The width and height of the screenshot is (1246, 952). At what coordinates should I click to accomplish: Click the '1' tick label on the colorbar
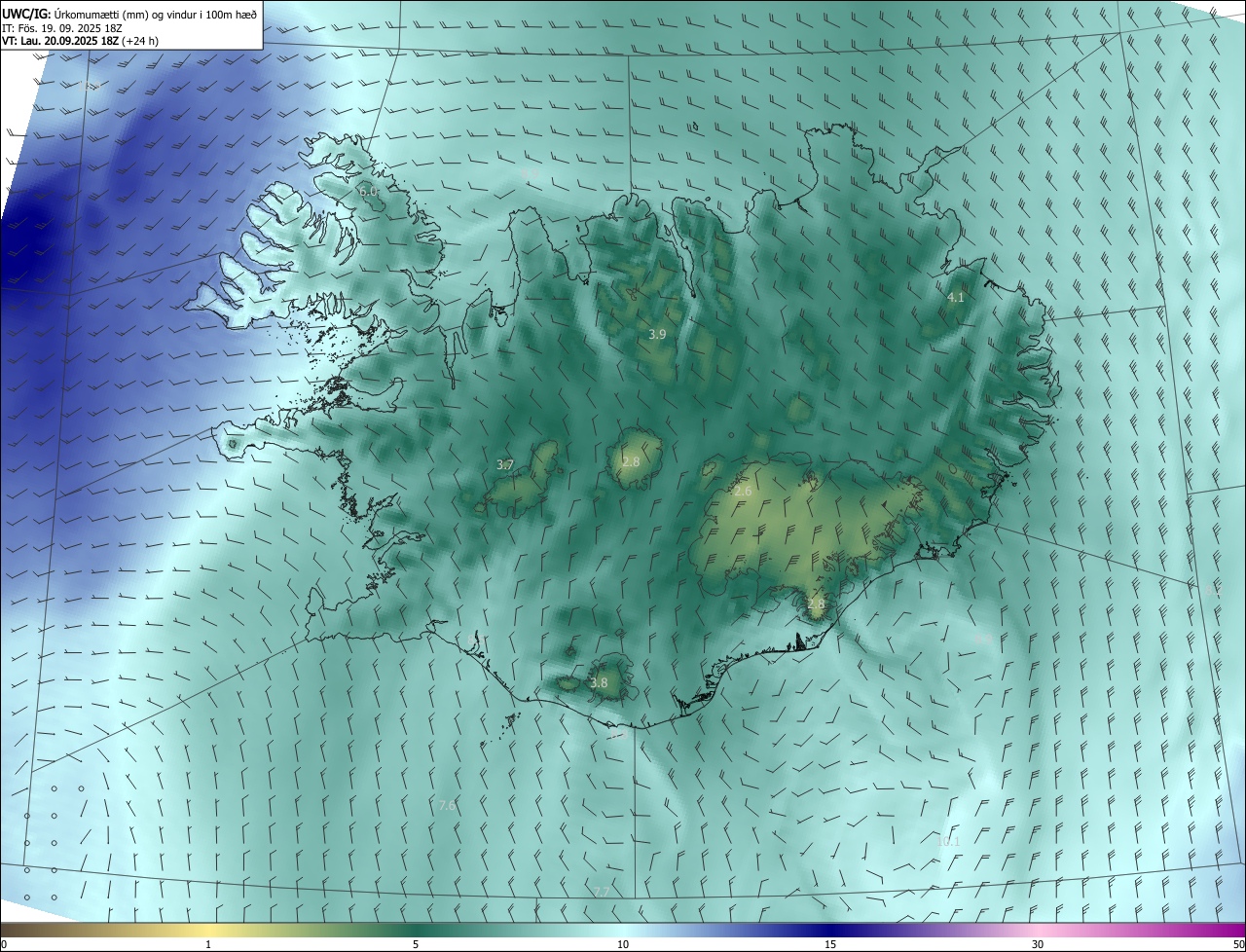tap(208, 944)
